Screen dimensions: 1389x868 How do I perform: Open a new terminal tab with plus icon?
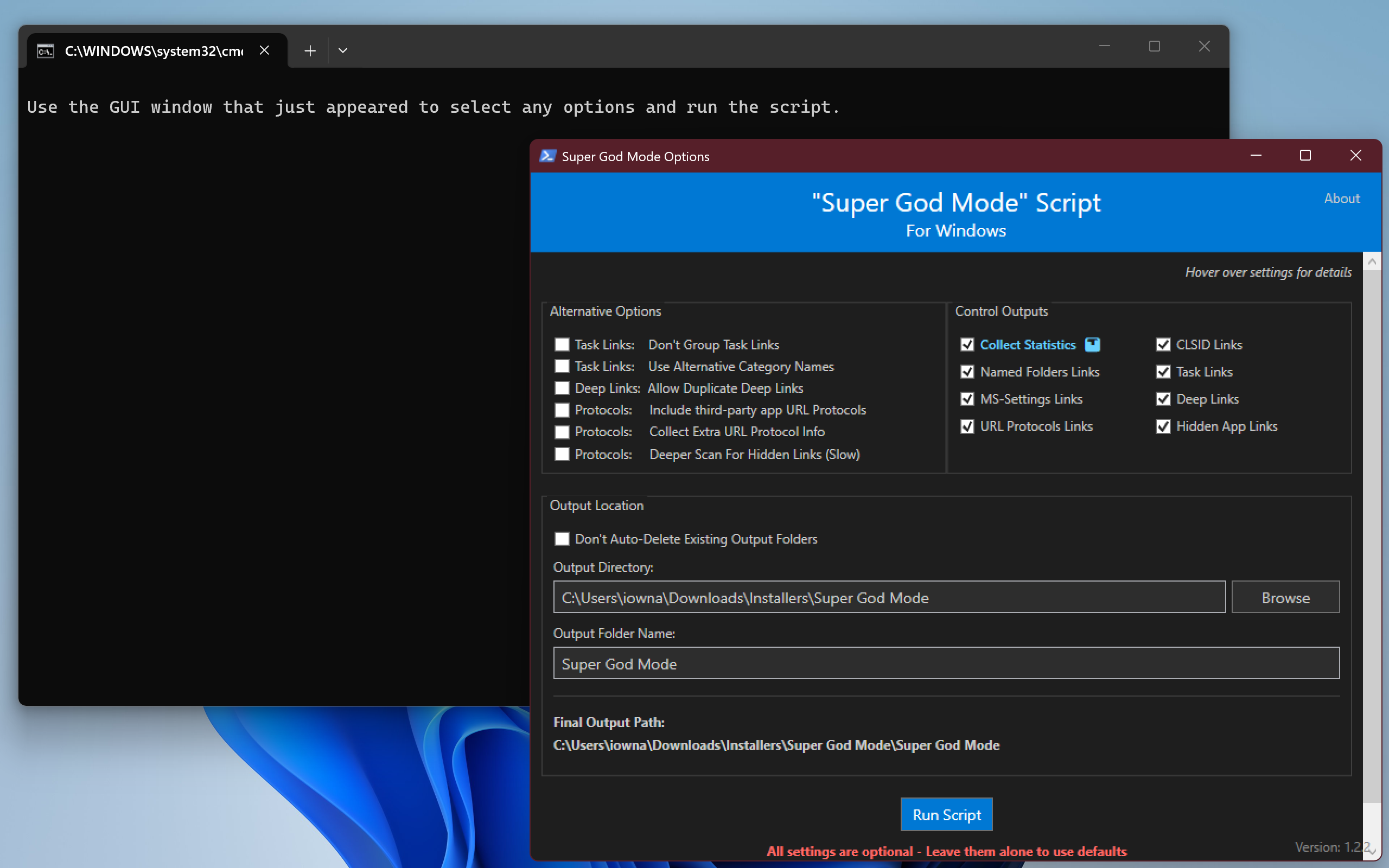click(310, 50)
